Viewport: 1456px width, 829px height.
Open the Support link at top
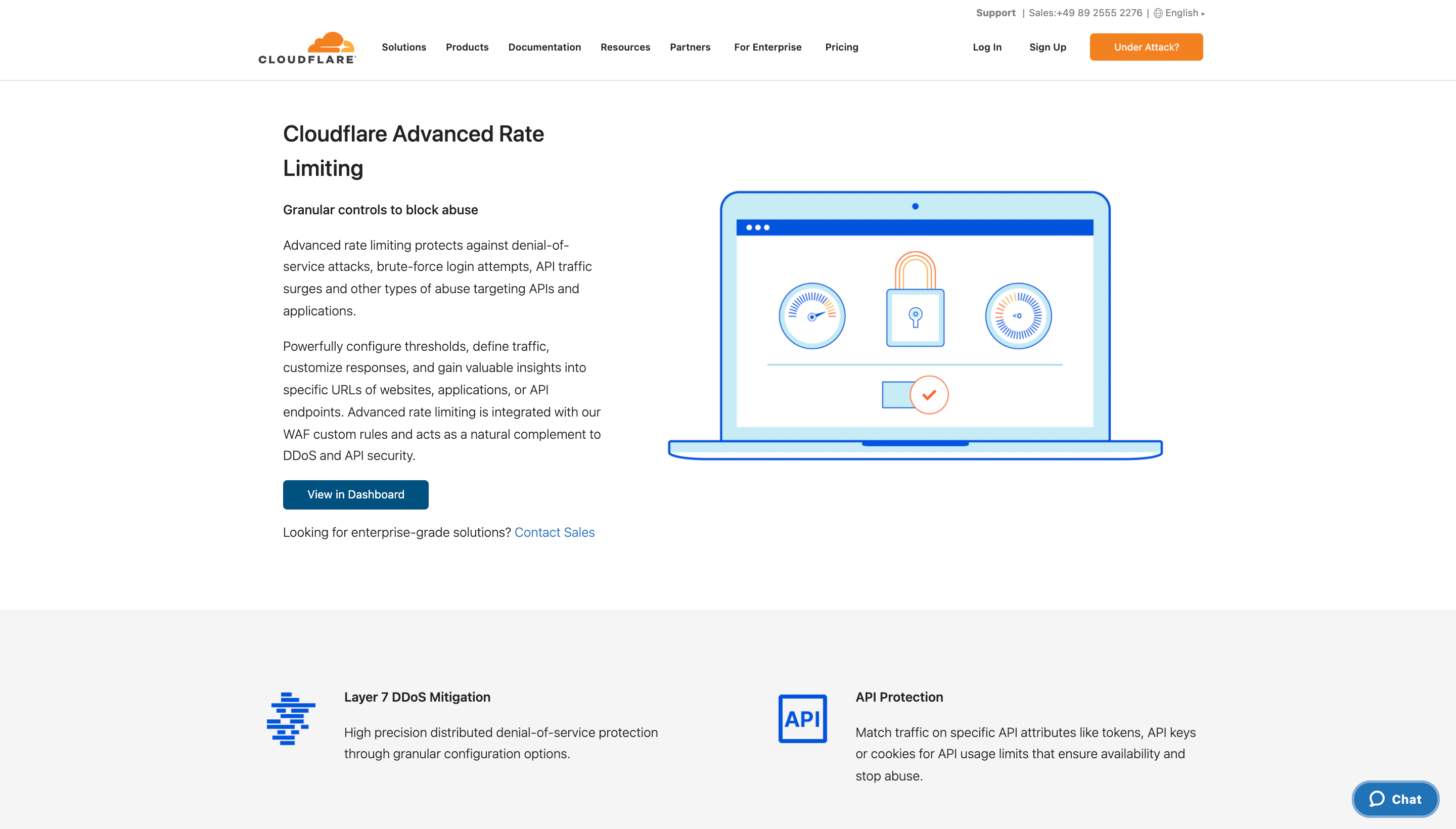[x=995, y=13]
